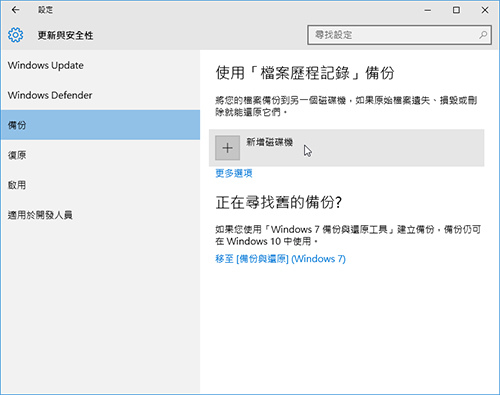500x395 pixels.
Task: Follow 移至 [備份與還原] (Windows 7) link
Action: [x=280, y=259]
